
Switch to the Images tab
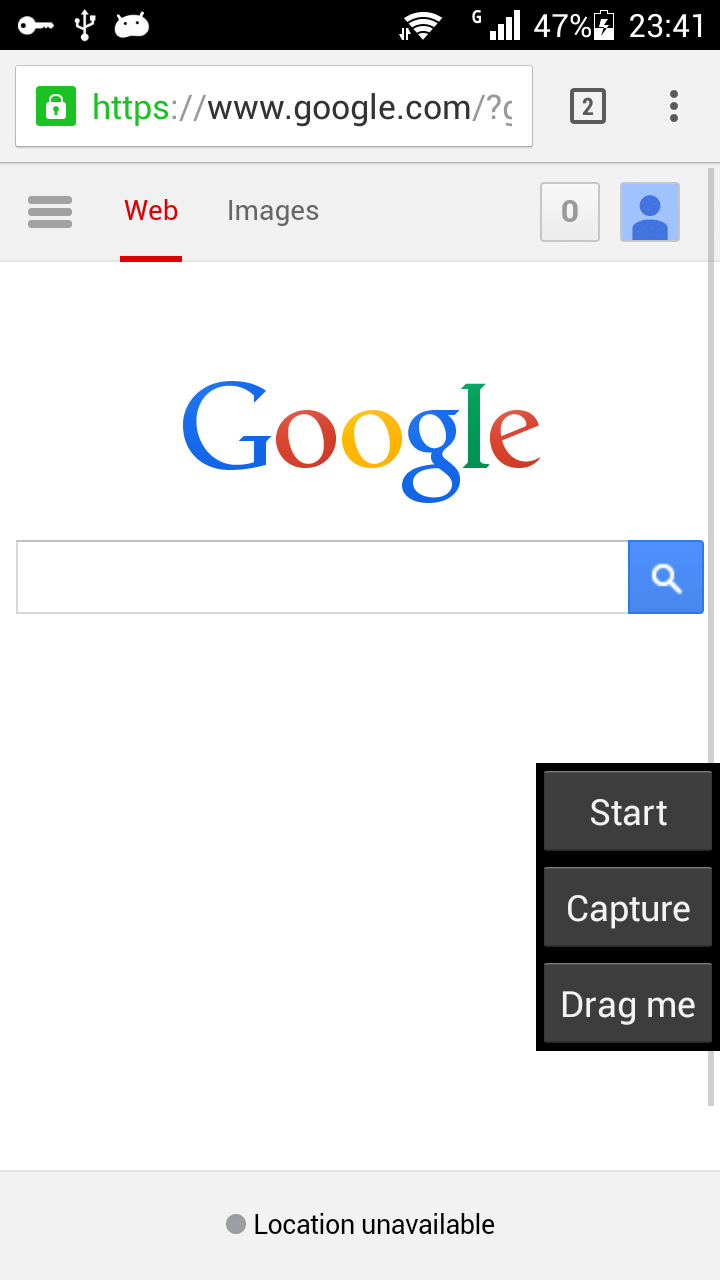pyautogui.click(x=273, y=211)
